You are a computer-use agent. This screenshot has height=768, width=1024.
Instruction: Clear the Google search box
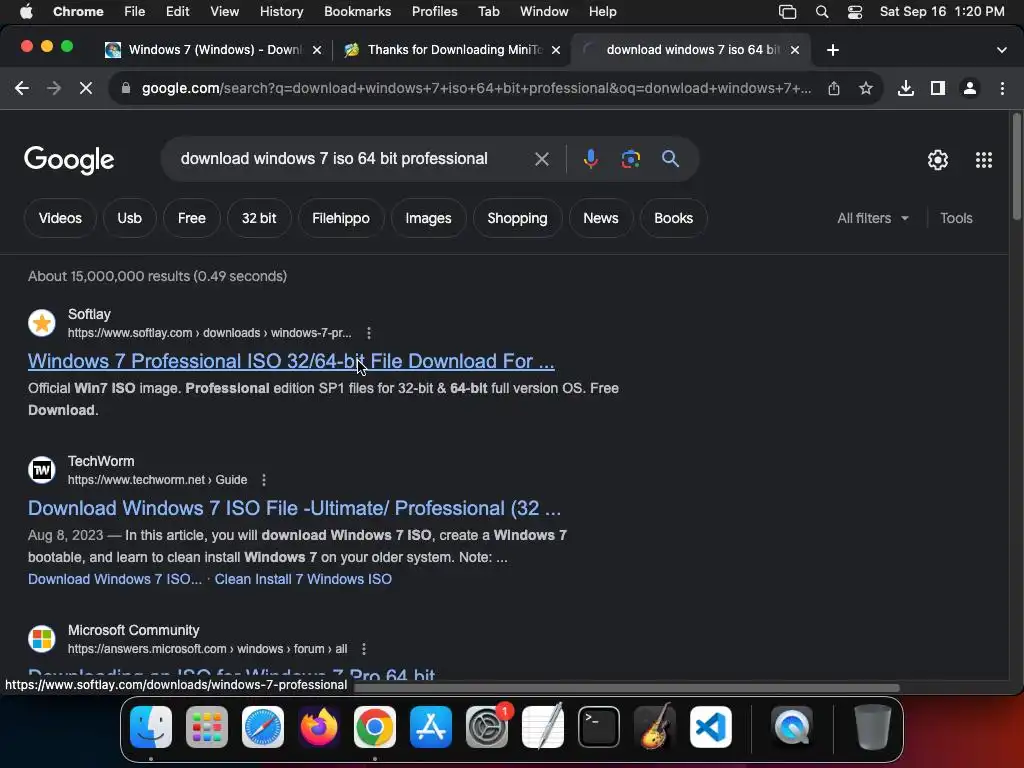[x=541, y=159]
